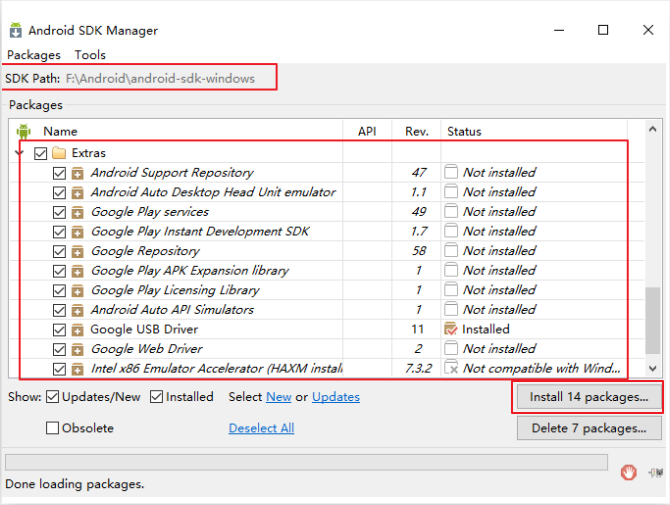The image size is (670, 505).
Task: Click package icon of Android Auto API Simulators
Action: (77, 310)
